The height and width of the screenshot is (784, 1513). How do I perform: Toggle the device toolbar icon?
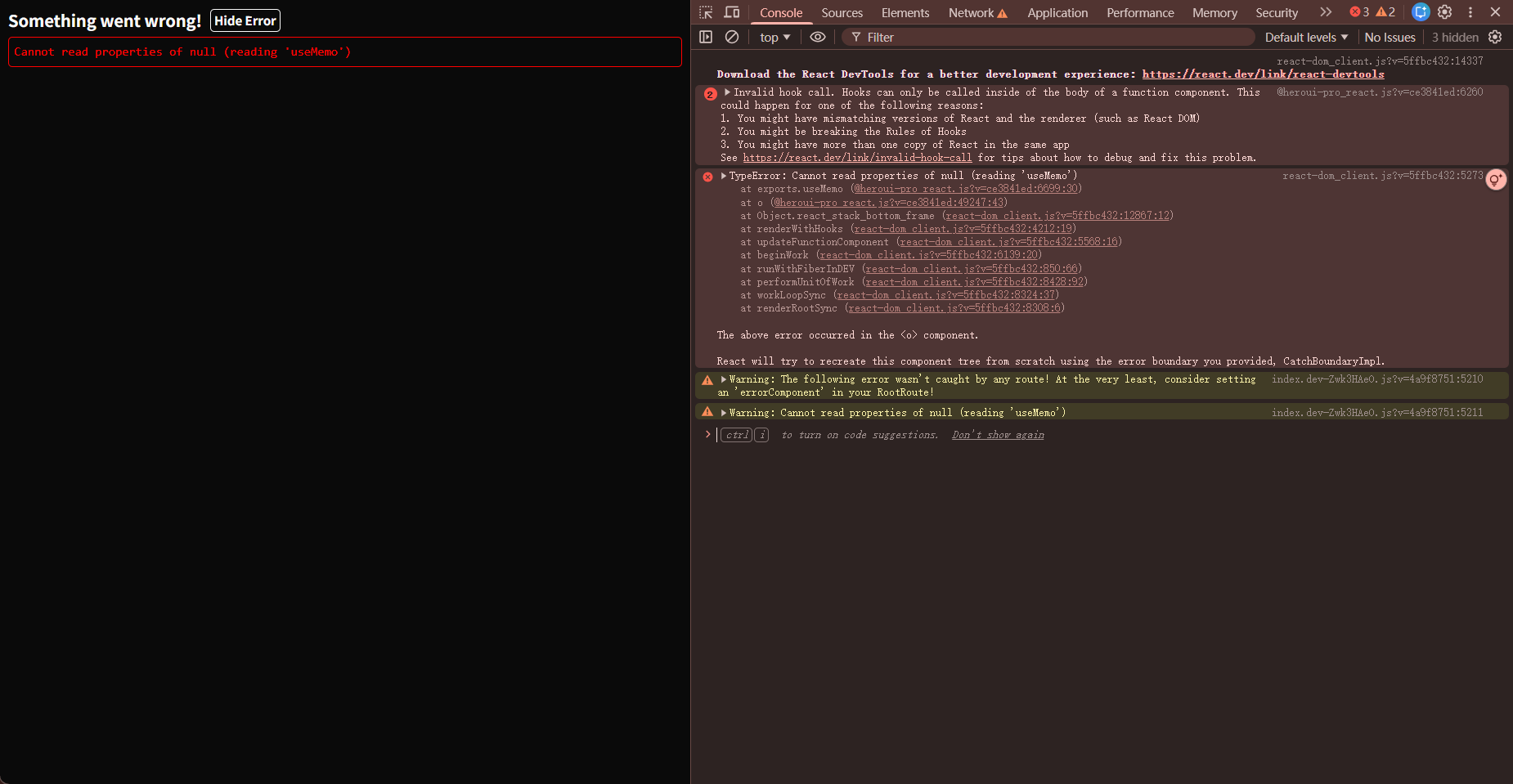[x=732, y=12]
